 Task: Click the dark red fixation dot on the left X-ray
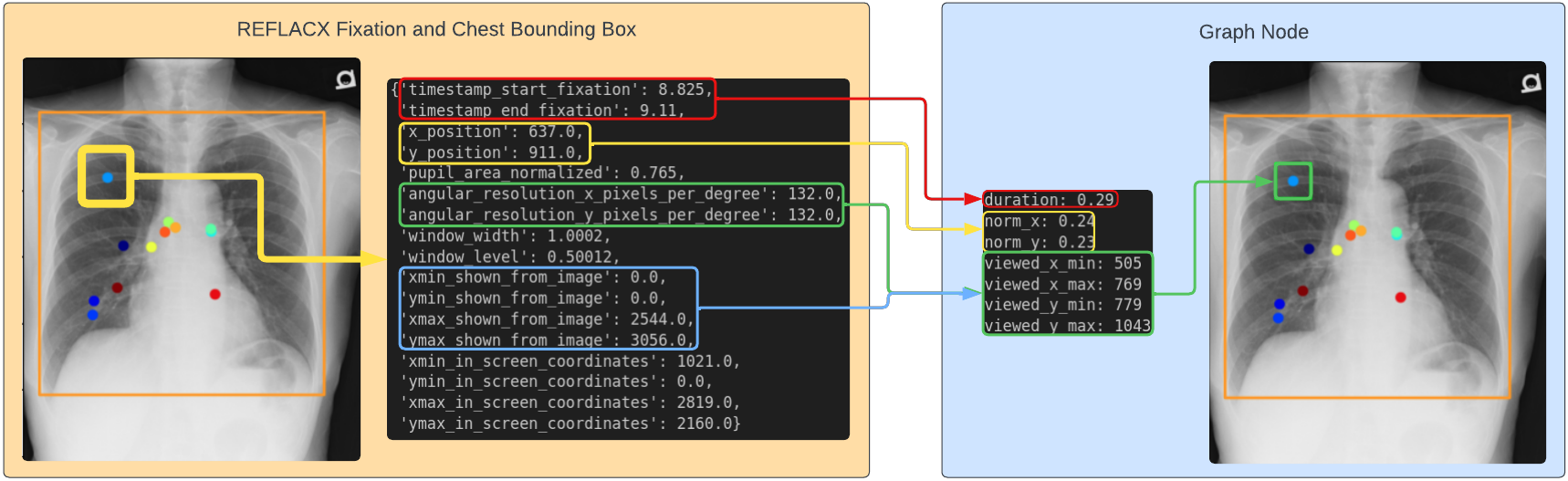117,288
